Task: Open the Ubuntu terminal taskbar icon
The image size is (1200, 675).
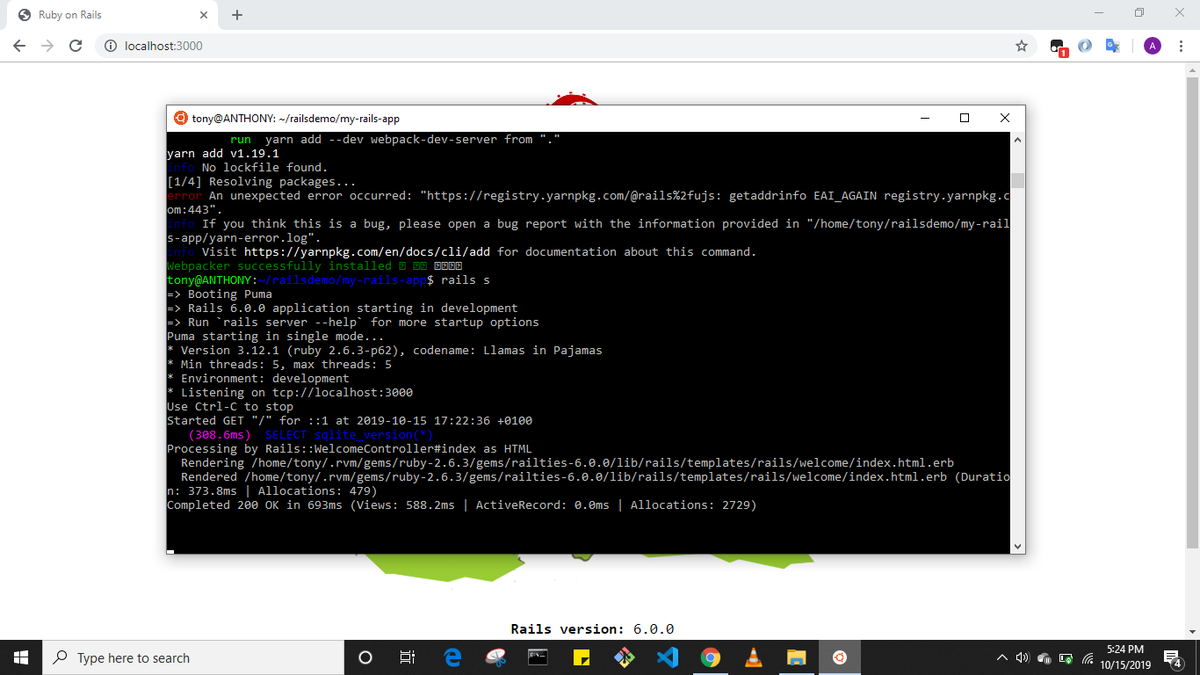Action: click(x=839, y=657)
